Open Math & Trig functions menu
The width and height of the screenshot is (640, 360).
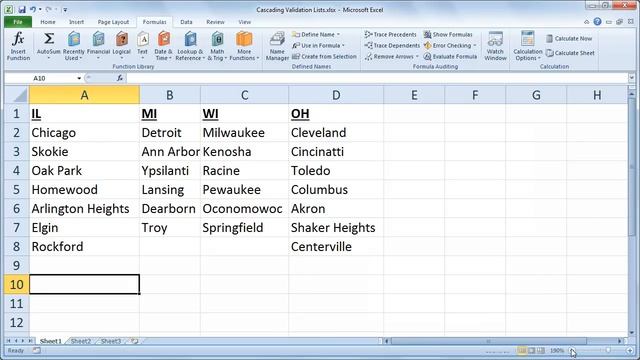(x=217, y=46)
